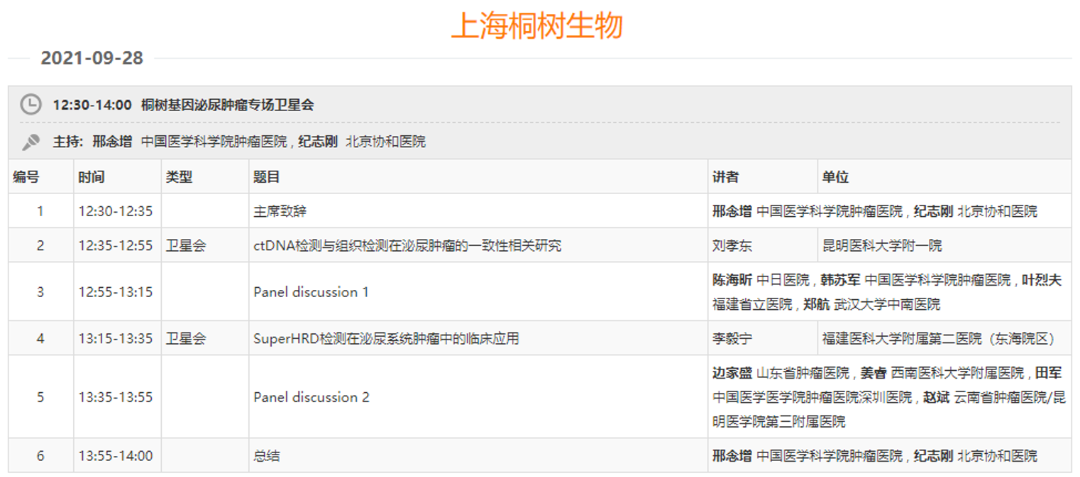Click the 时间 column header
The height and width of the screenshot is (477, 1080).
(x=91, y=177)
